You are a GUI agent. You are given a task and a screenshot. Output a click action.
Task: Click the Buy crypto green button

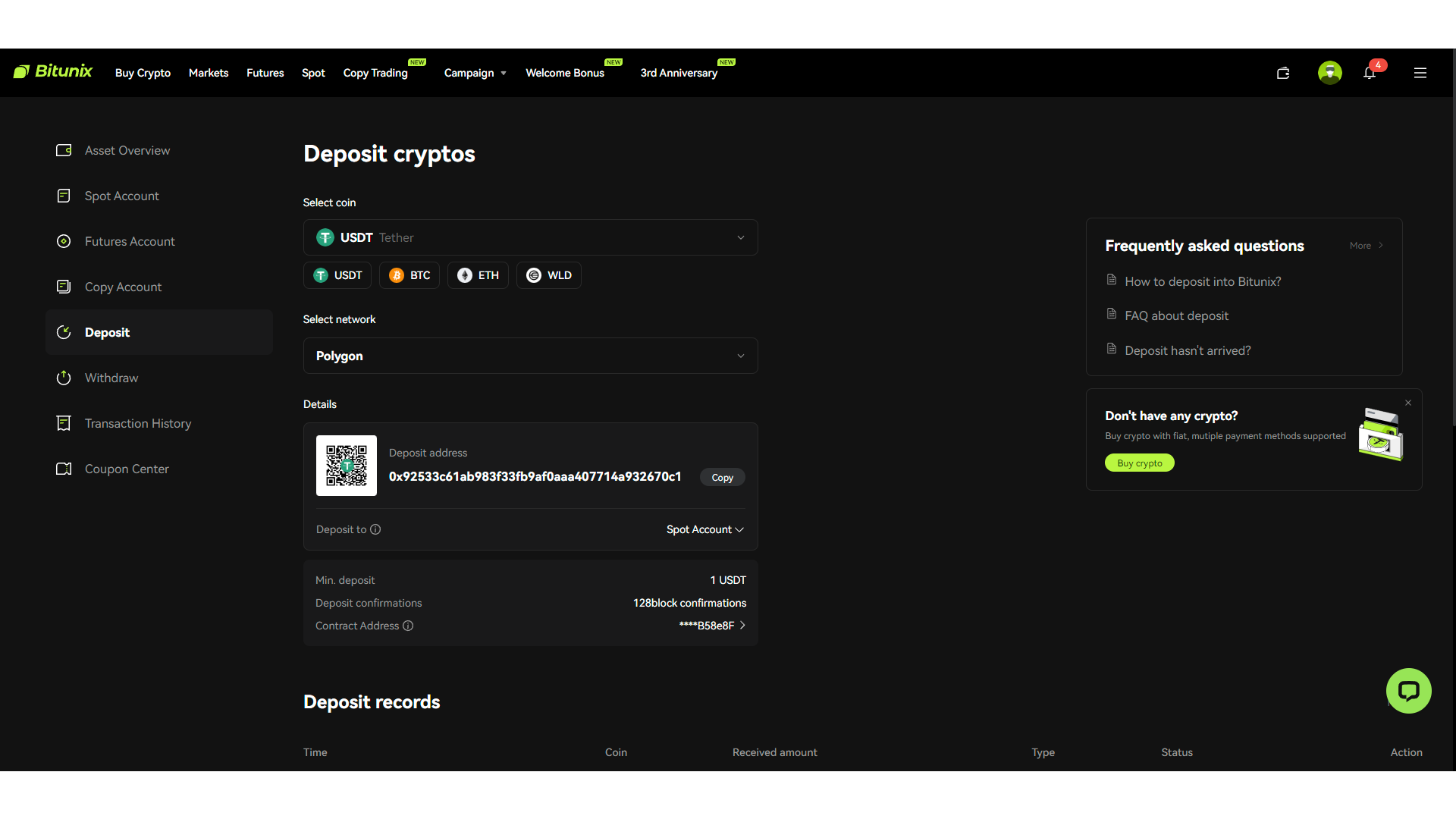point(1140,463)
